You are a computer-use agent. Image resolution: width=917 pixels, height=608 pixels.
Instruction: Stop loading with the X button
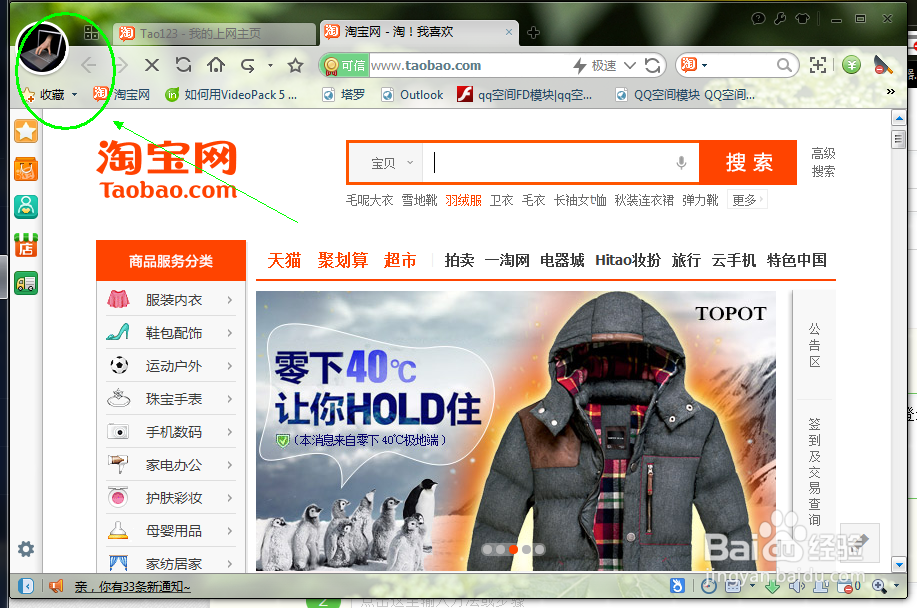pyautogui.click(x=152, y=65)
